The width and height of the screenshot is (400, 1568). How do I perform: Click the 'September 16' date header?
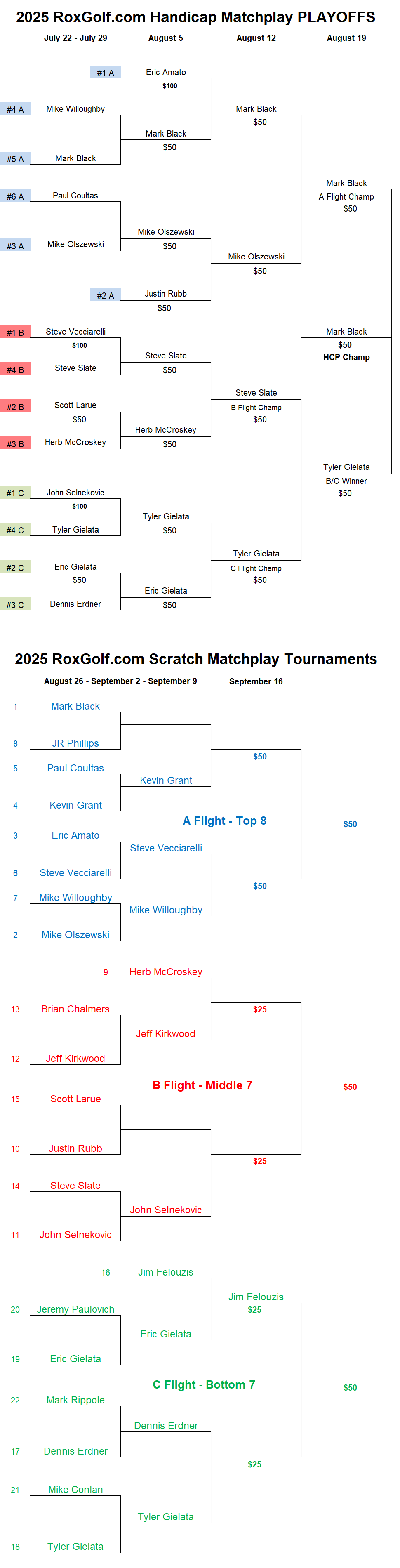pyautogui.click(x=256, y=681)
